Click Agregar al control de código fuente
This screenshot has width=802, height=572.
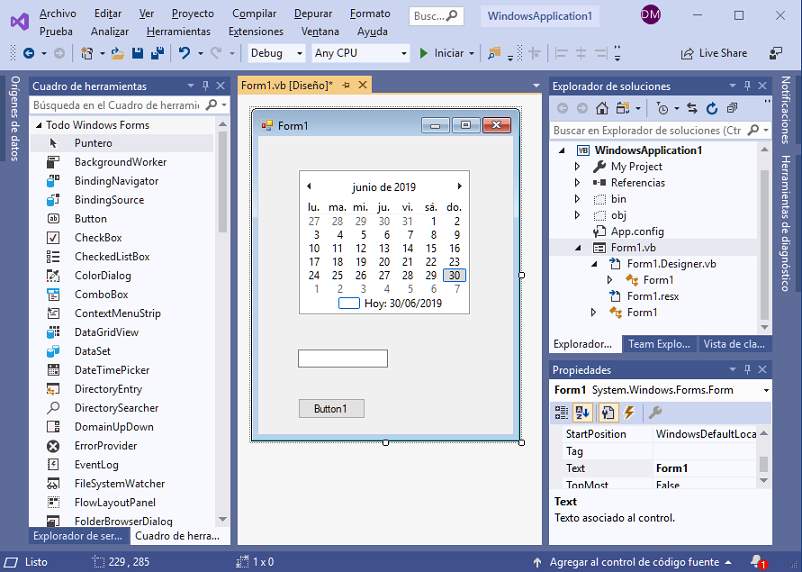click(634, 562)
